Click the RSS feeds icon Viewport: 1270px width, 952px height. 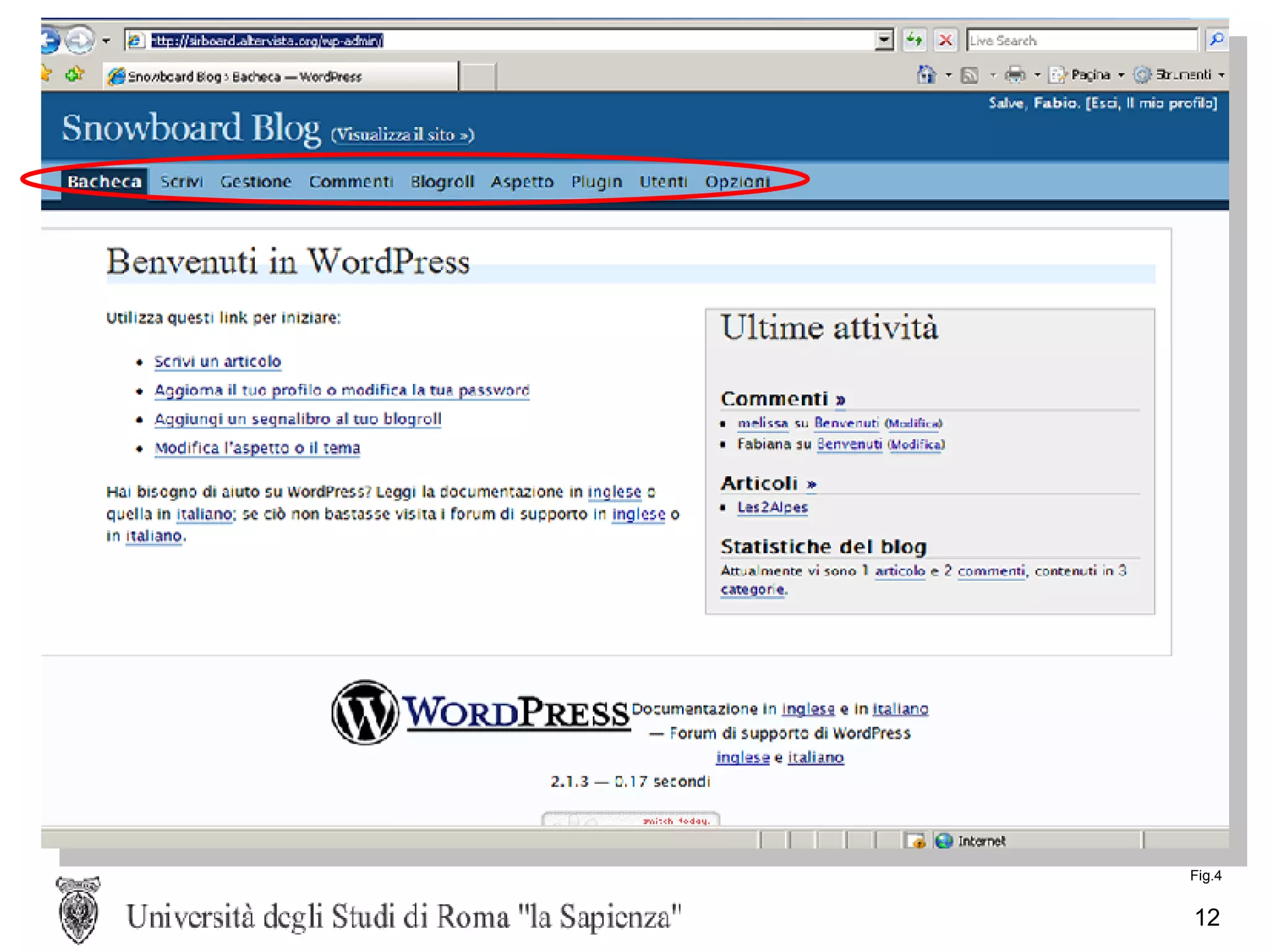pyautogui.click(x=969, y=75)
